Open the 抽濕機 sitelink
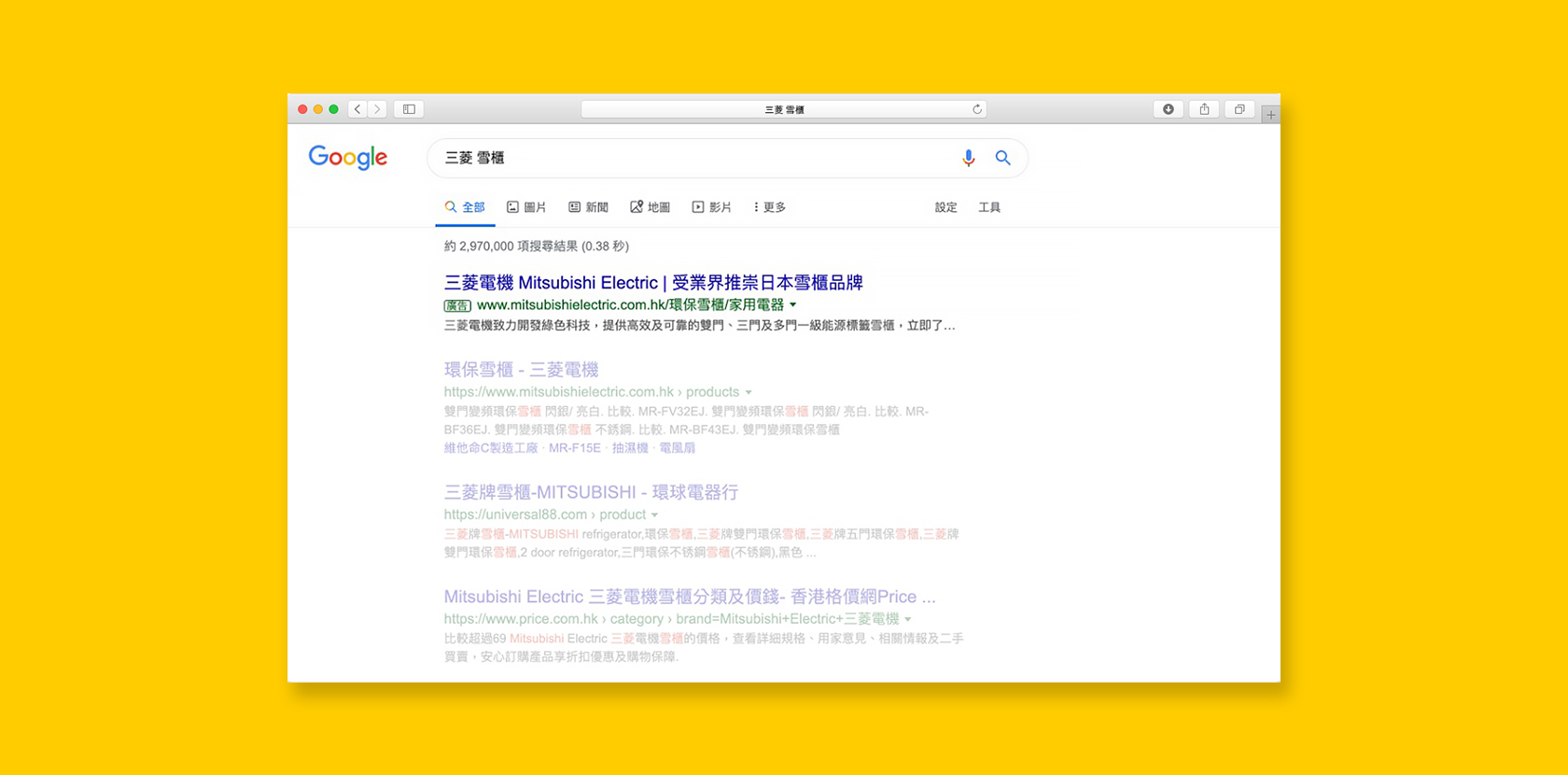Screen dimensions: 1568x775 (x=630, y=448)
